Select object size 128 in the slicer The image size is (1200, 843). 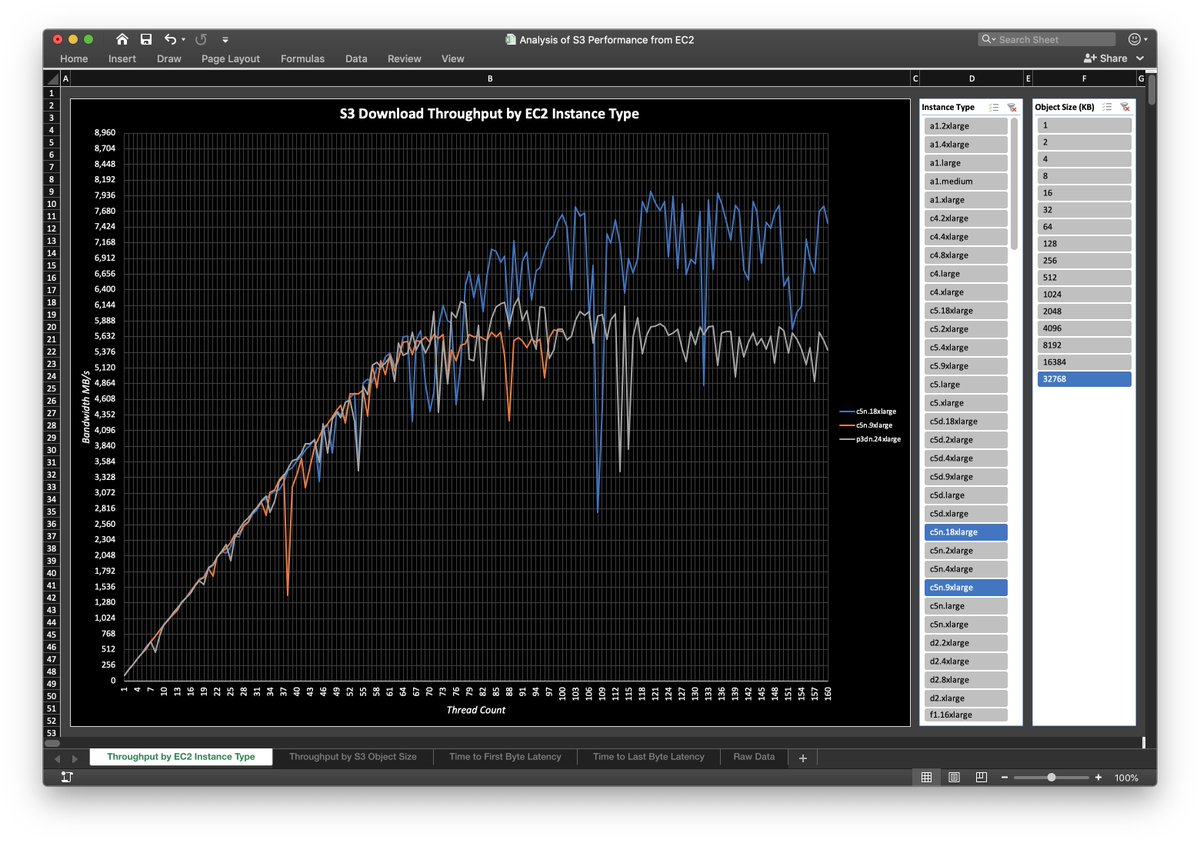1084,244
